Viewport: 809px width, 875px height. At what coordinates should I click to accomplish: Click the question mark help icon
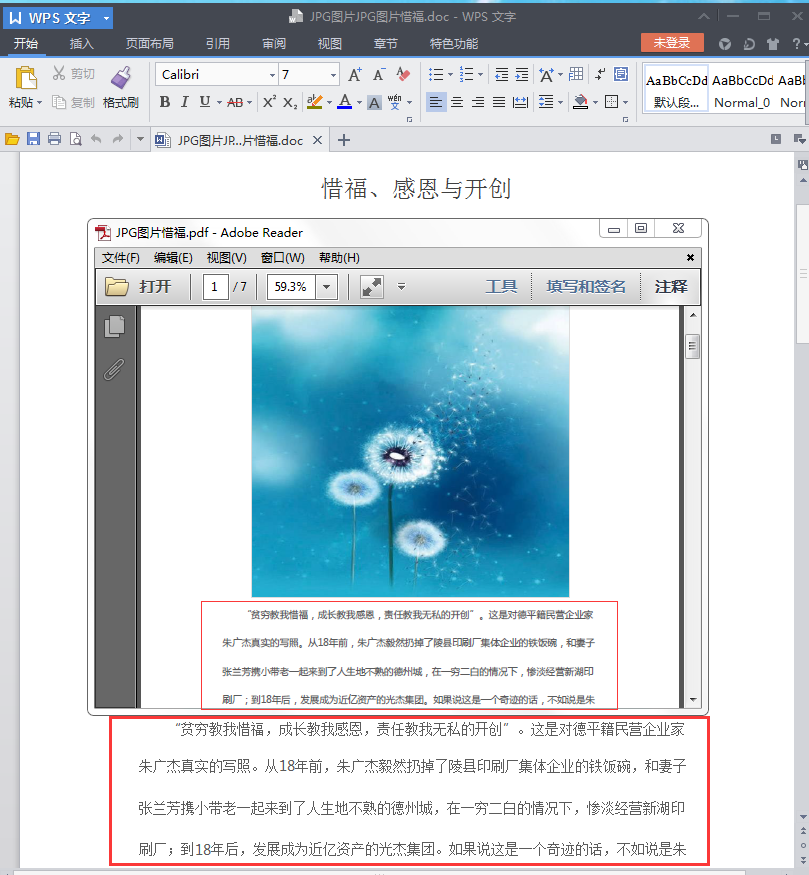tap(796, 44)
